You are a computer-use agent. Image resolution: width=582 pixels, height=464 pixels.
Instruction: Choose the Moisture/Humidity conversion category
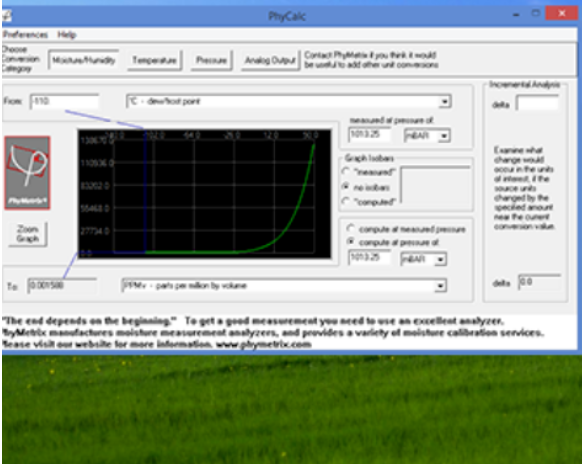(x=84, y=60)
